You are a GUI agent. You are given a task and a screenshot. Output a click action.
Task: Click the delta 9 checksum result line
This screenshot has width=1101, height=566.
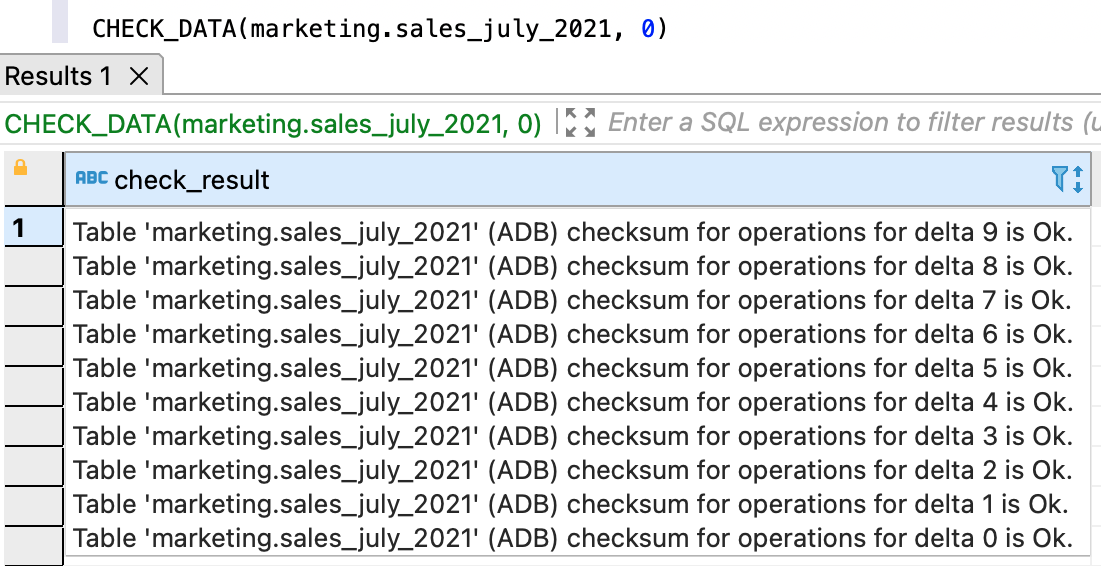point(572,232)
